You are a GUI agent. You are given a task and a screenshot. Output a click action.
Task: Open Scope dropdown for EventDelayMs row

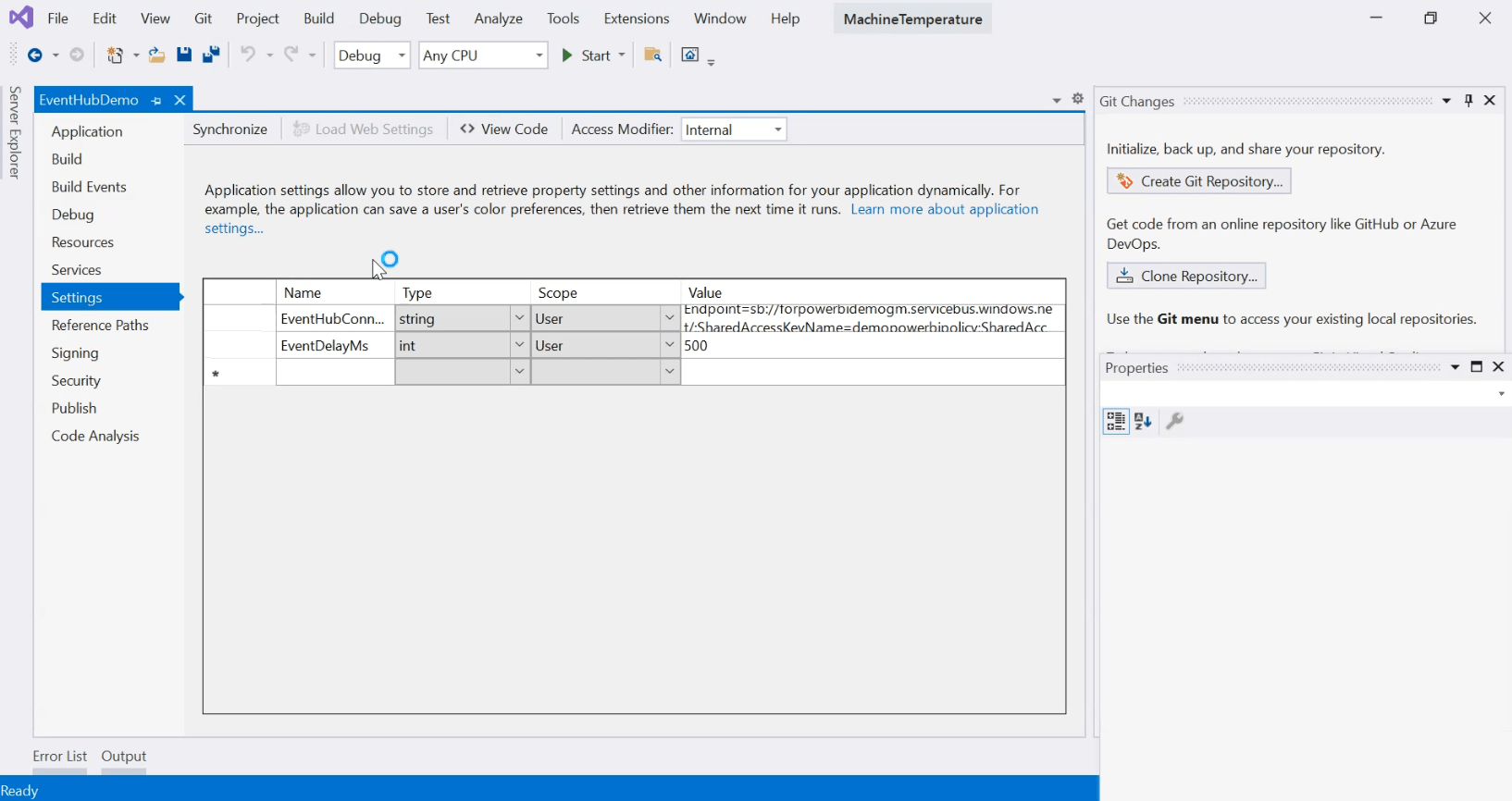click(x=670, y=345)
